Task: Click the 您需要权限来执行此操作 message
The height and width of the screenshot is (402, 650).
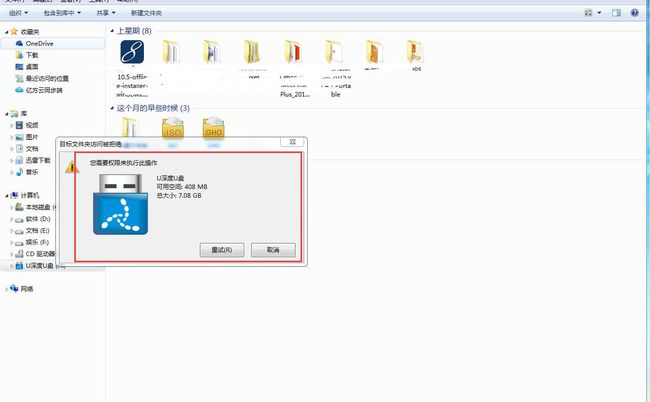Action: point(124,163)
